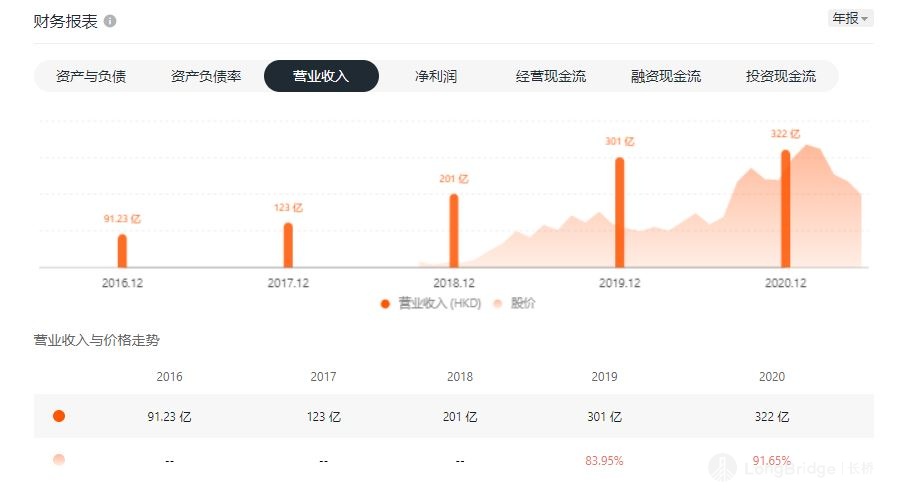
Task: Click the orange revenue dot in table row
Action: coord(58,416)
